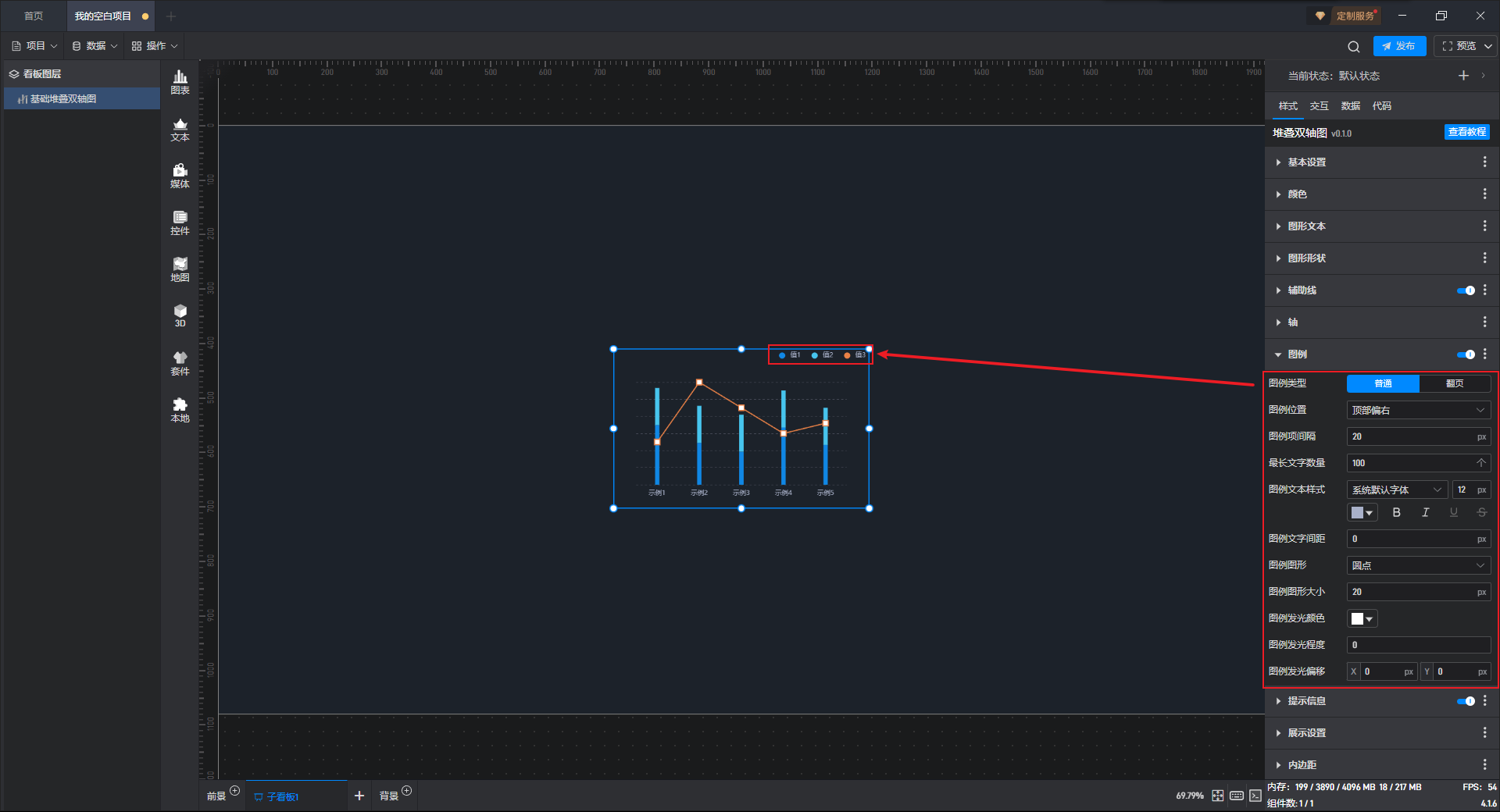
Task: Add a new project tab
Action: click(x=171, y=16)
